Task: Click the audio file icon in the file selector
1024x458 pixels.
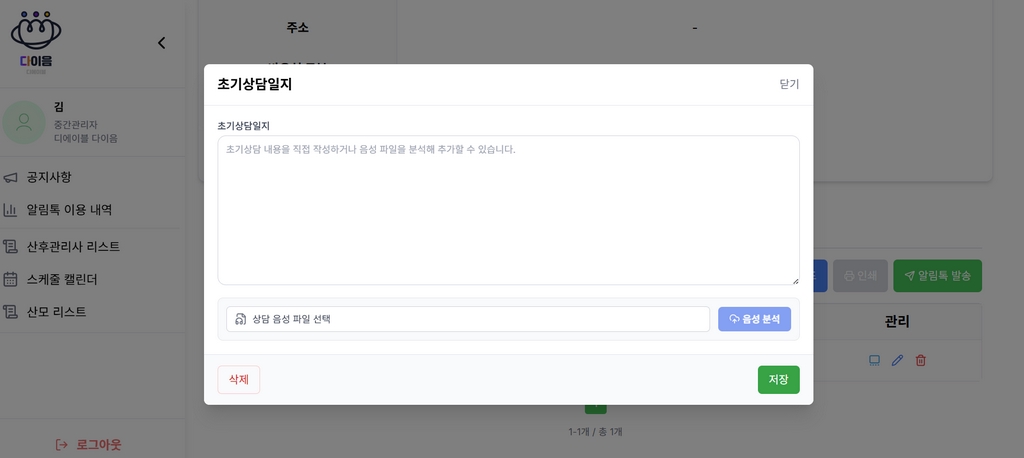Action: click(x=240, y=319)
